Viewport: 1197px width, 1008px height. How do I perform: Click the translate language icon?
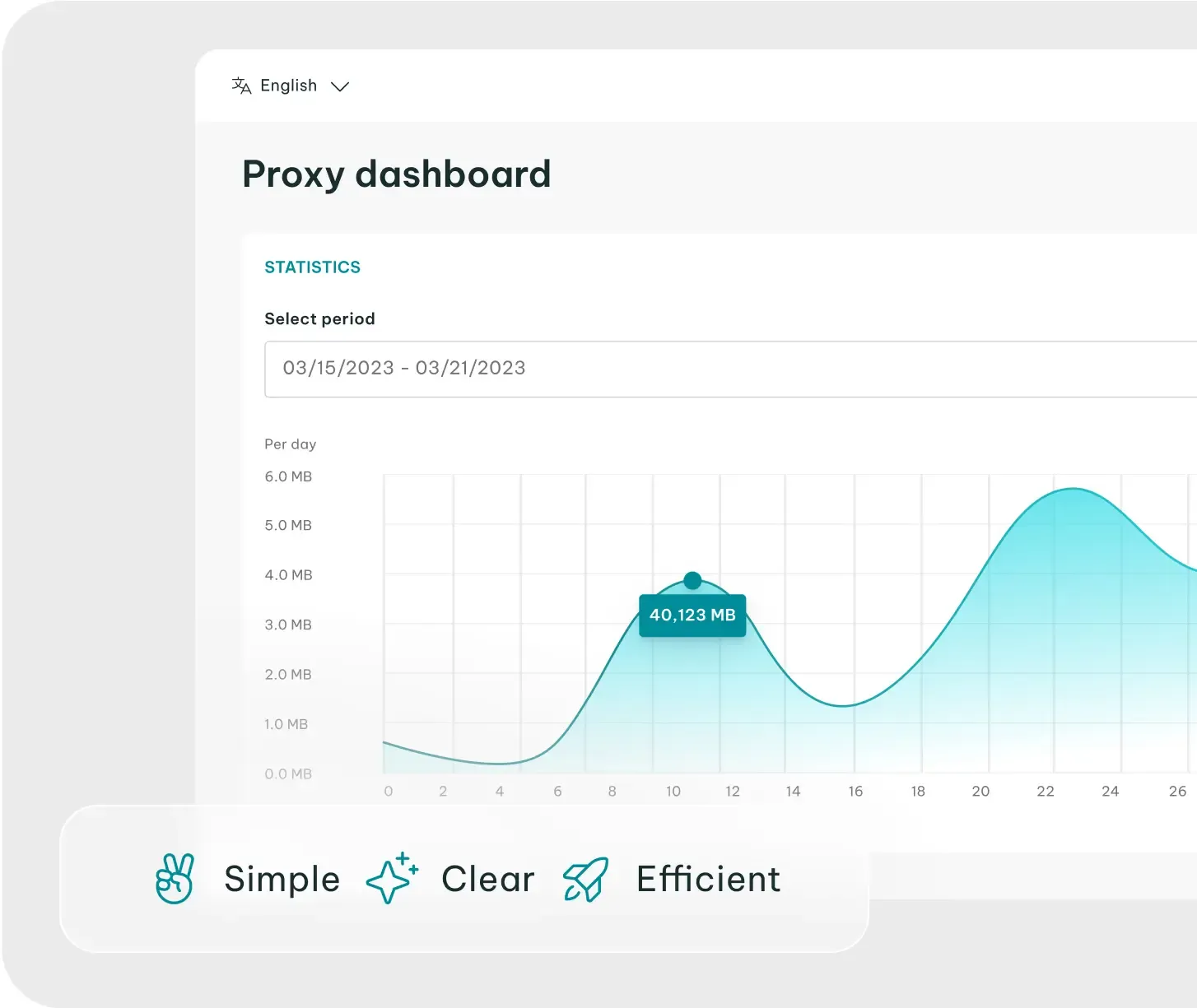click(x=241, y=86)
